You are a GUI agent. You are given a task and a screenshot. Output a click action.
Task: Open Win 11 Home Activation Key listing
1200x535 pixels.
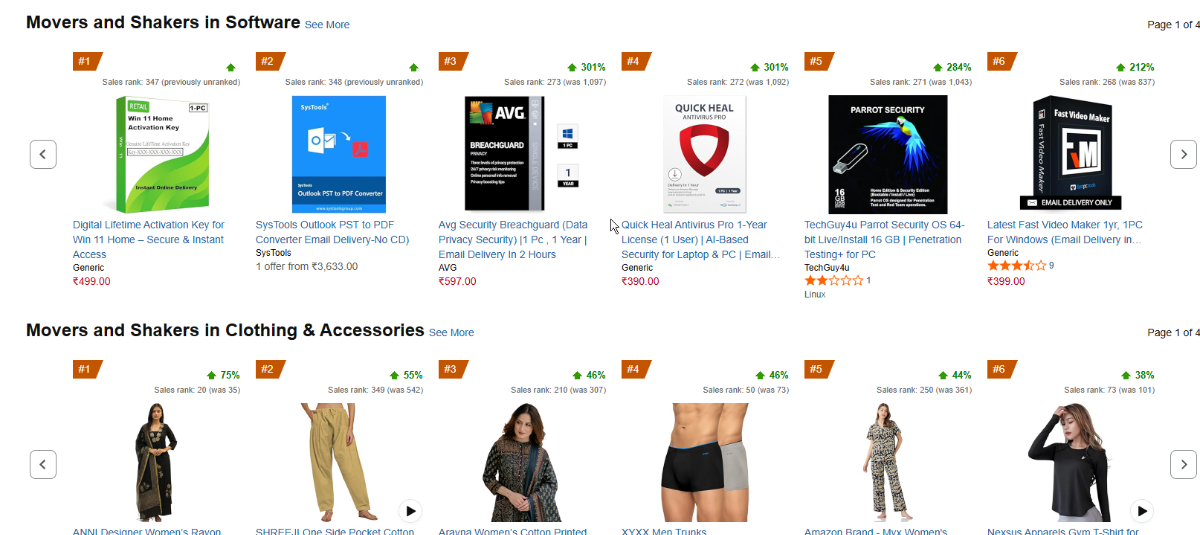[149, 240]
